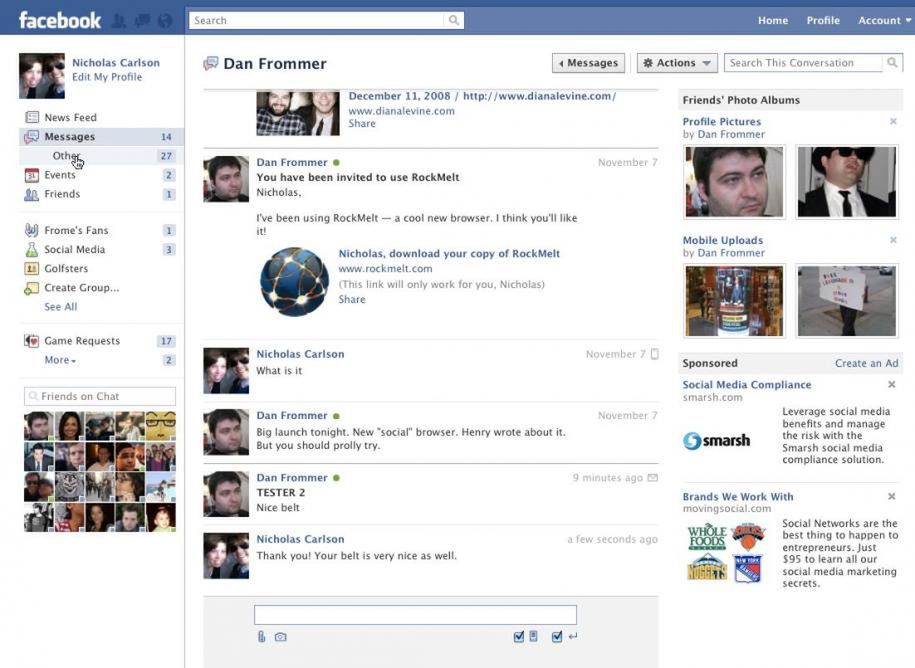Open the Actions dropdown
The image size is (915, 668).
tap(677, 63)
